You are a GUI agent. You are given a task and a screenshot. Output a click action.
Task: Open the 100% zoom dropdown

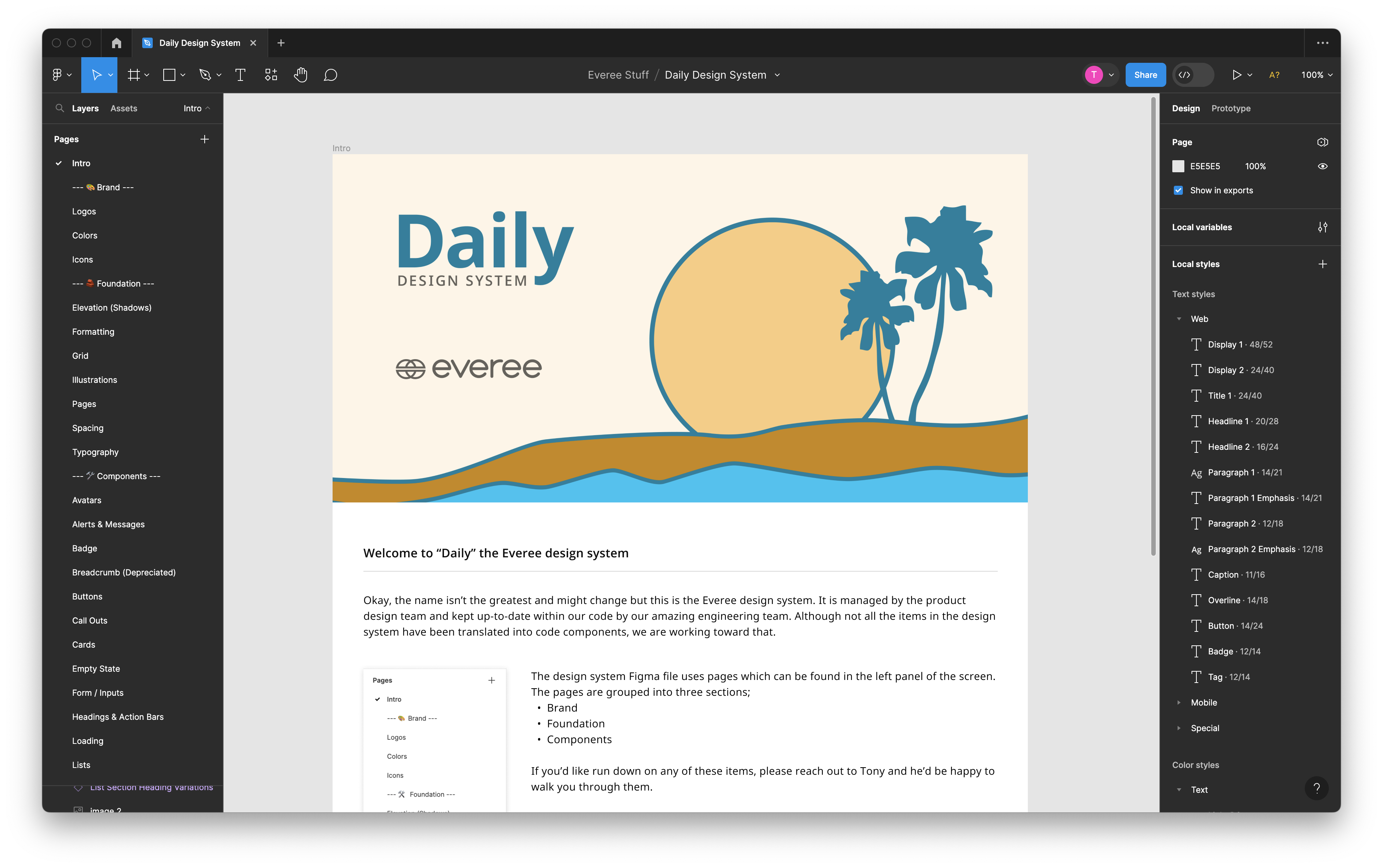tap(1316, 74)
